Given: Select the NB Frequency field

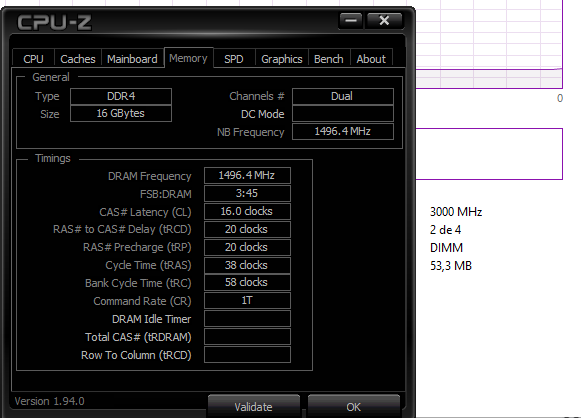Looking at the screenshot, I should (x=343, y=131).
